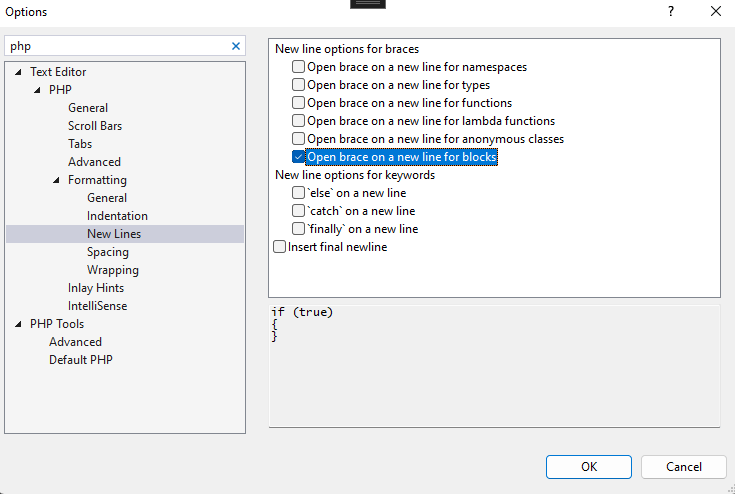The image size is (735, 494).
Task: Enable open brace on new line for namespaces
Action: click(298, 67)
